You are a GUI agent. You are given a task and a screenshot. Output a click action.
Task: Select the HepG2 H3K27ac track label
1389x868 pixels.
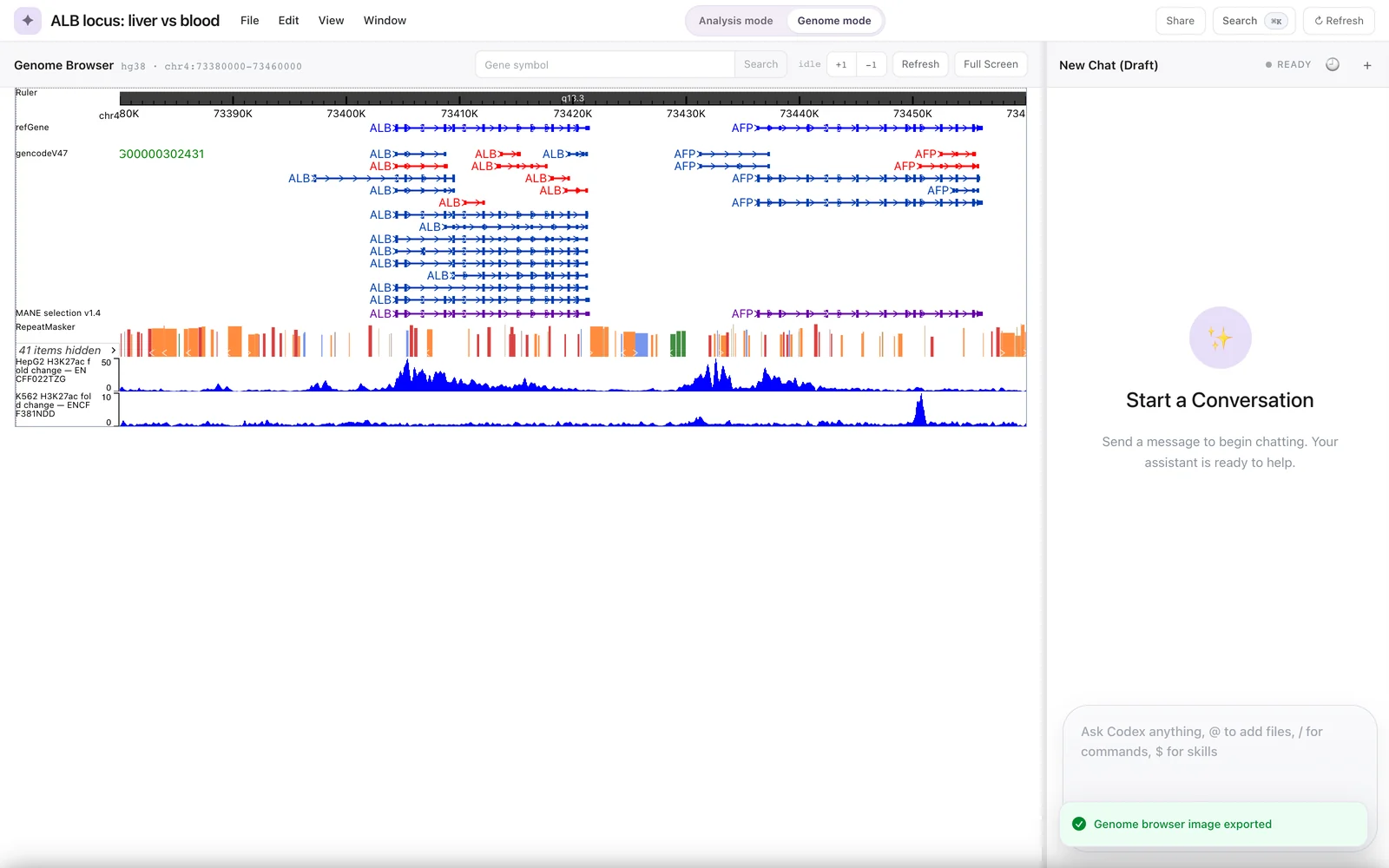53,371
